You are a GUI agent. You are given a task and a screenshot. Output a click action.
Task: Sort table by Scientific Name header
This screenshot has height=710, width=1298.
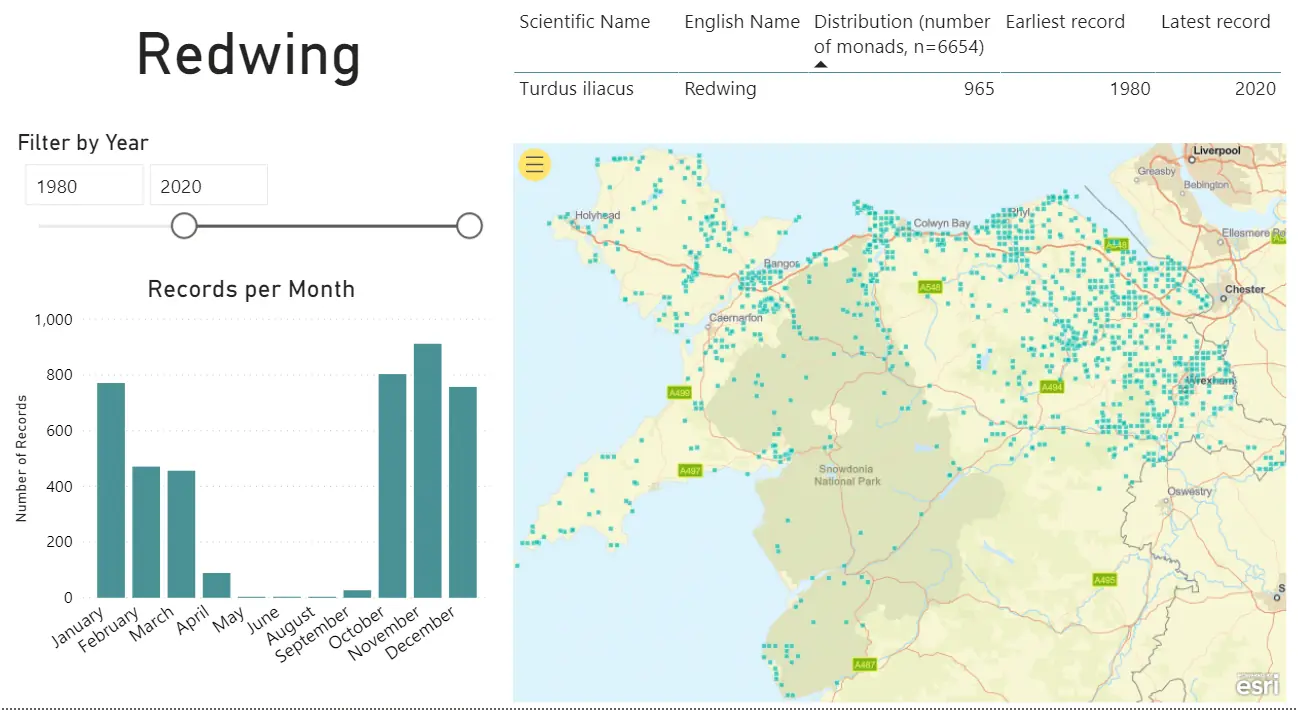coord(584,22)
